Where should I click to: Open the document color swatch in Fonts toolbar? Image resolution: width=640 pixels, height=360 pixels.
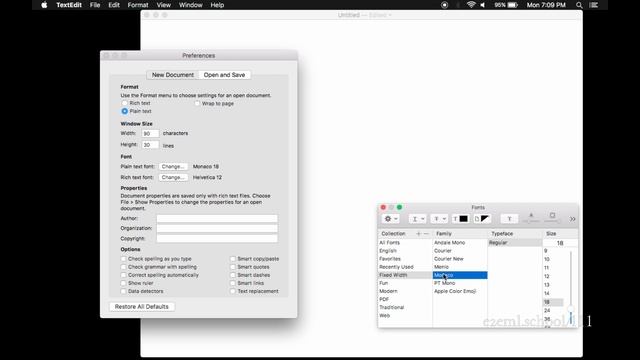(481, 219)
